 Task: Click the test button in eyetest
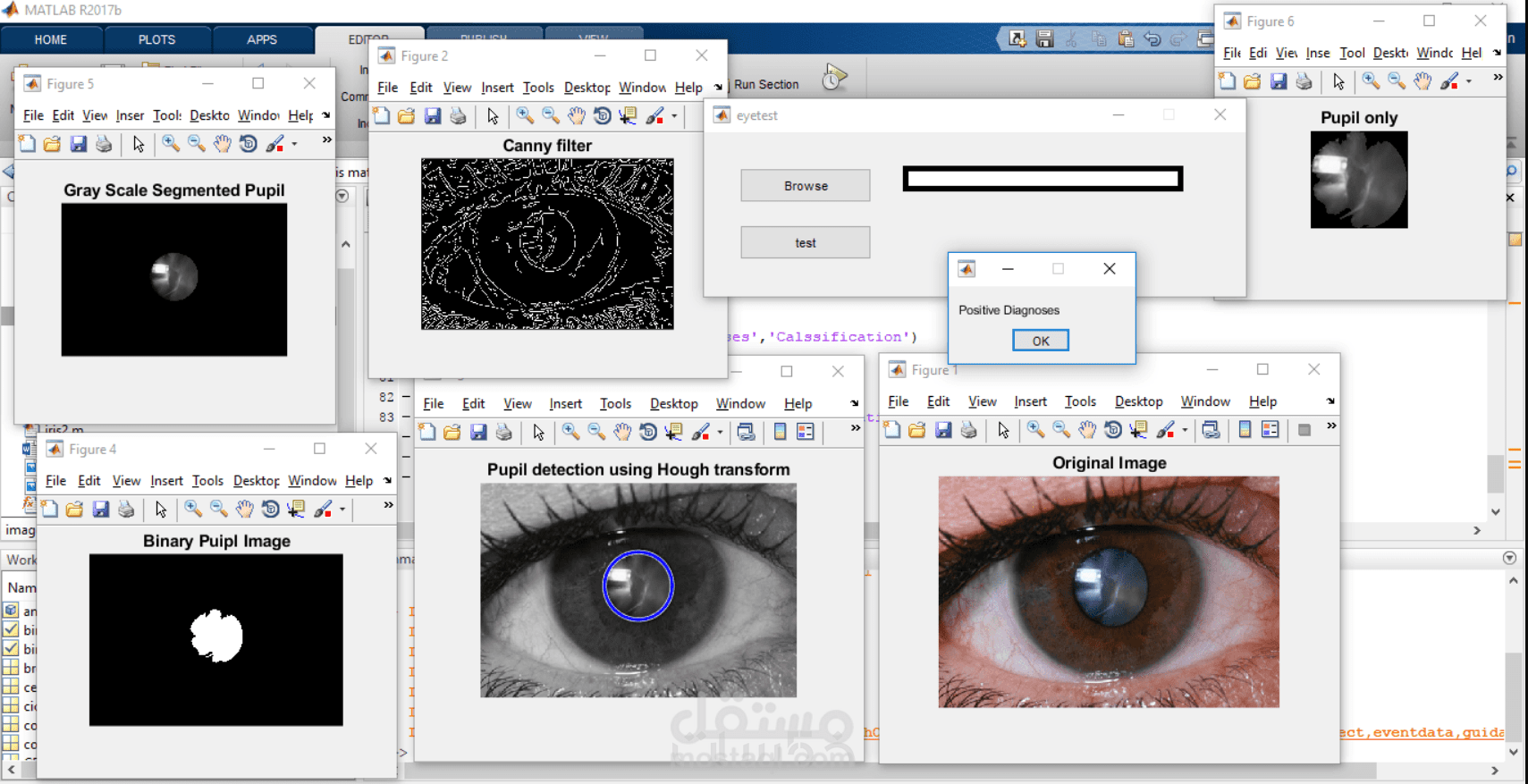coord(806,243)
